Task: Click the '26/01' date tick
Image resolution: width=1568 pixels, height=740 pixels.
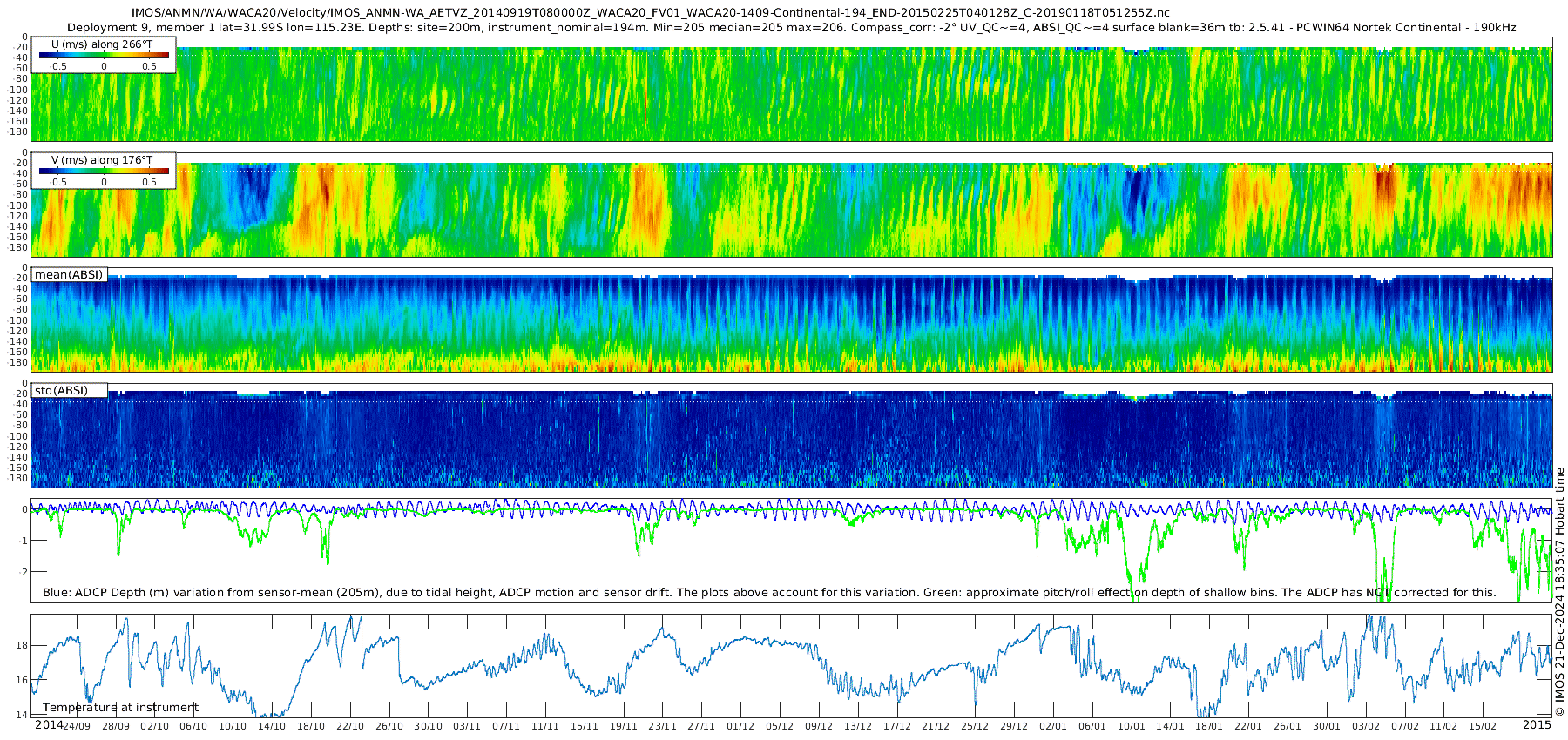Action: [x=1288, y=726]
